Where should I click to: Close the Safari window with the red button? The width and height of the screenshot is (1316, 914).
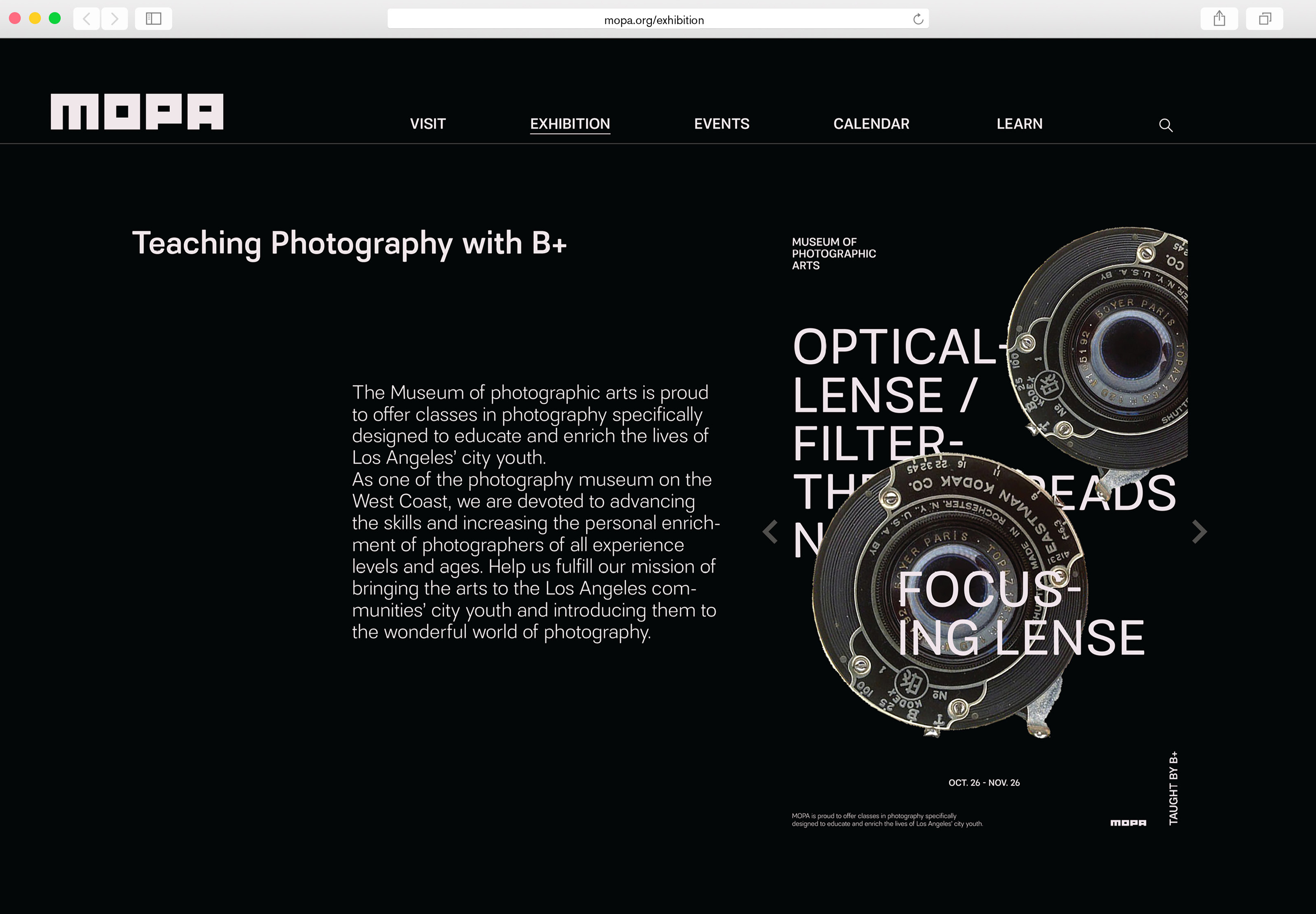click(15, 18)
